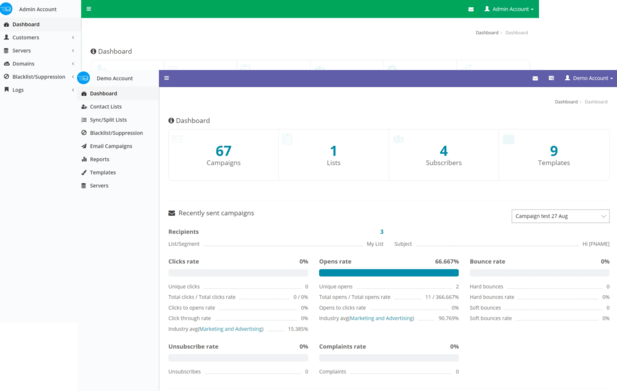Open the mail icon in Admin header
Viewport: 617px width, 391px height.
click(x=471, y=9)
